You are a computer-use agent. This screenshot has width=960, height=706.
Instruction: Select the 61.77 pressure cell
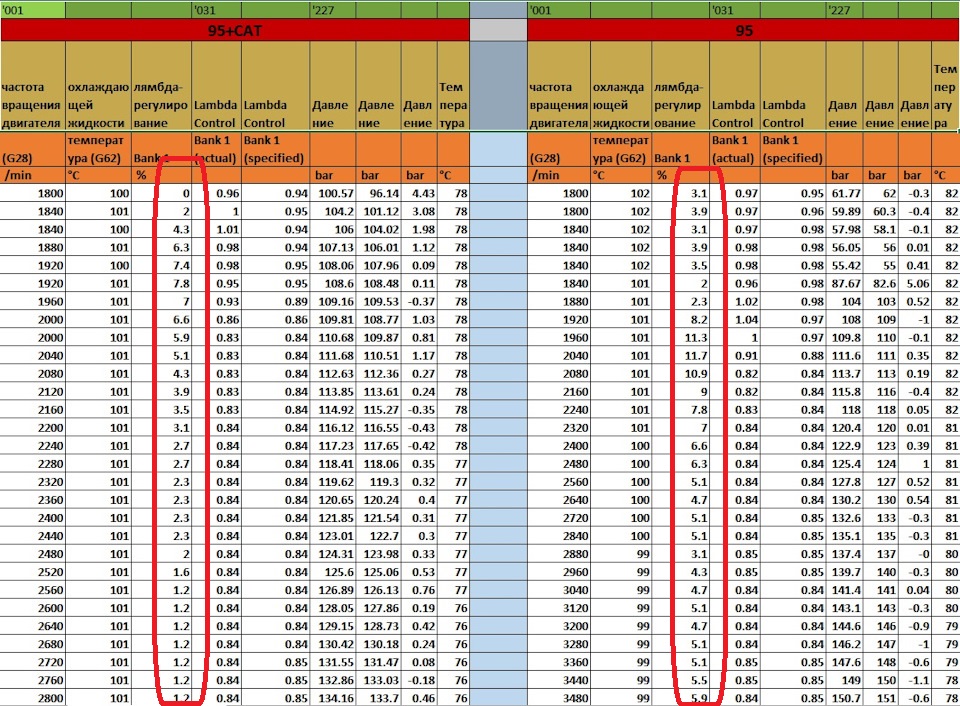pyautogui.click(x=844, y=193)
